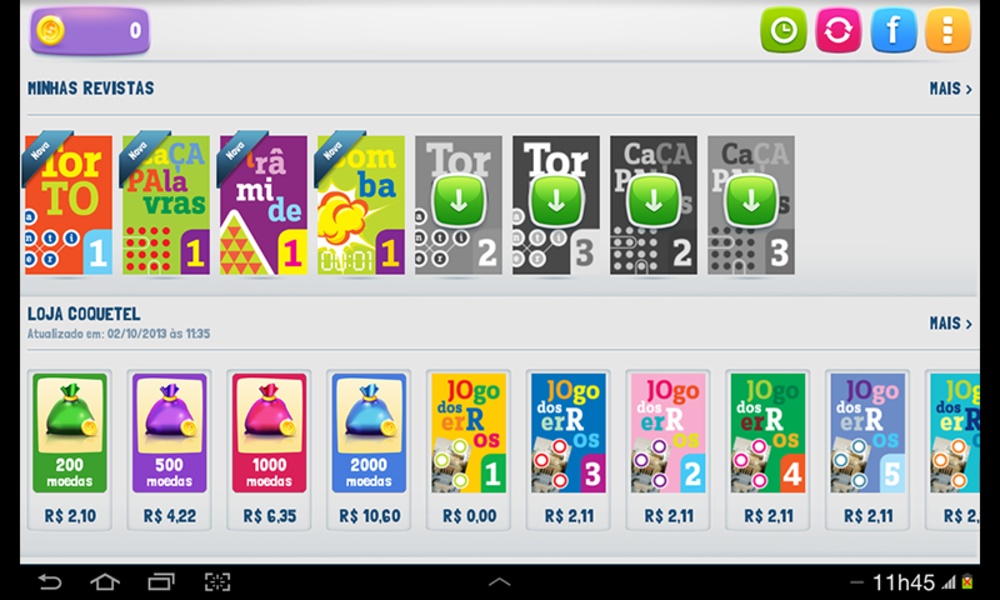1000x600 pixels.
Task: Select free Jogo dos Erros 1 for R$ 0,00
Action: [x=469, y=450]
